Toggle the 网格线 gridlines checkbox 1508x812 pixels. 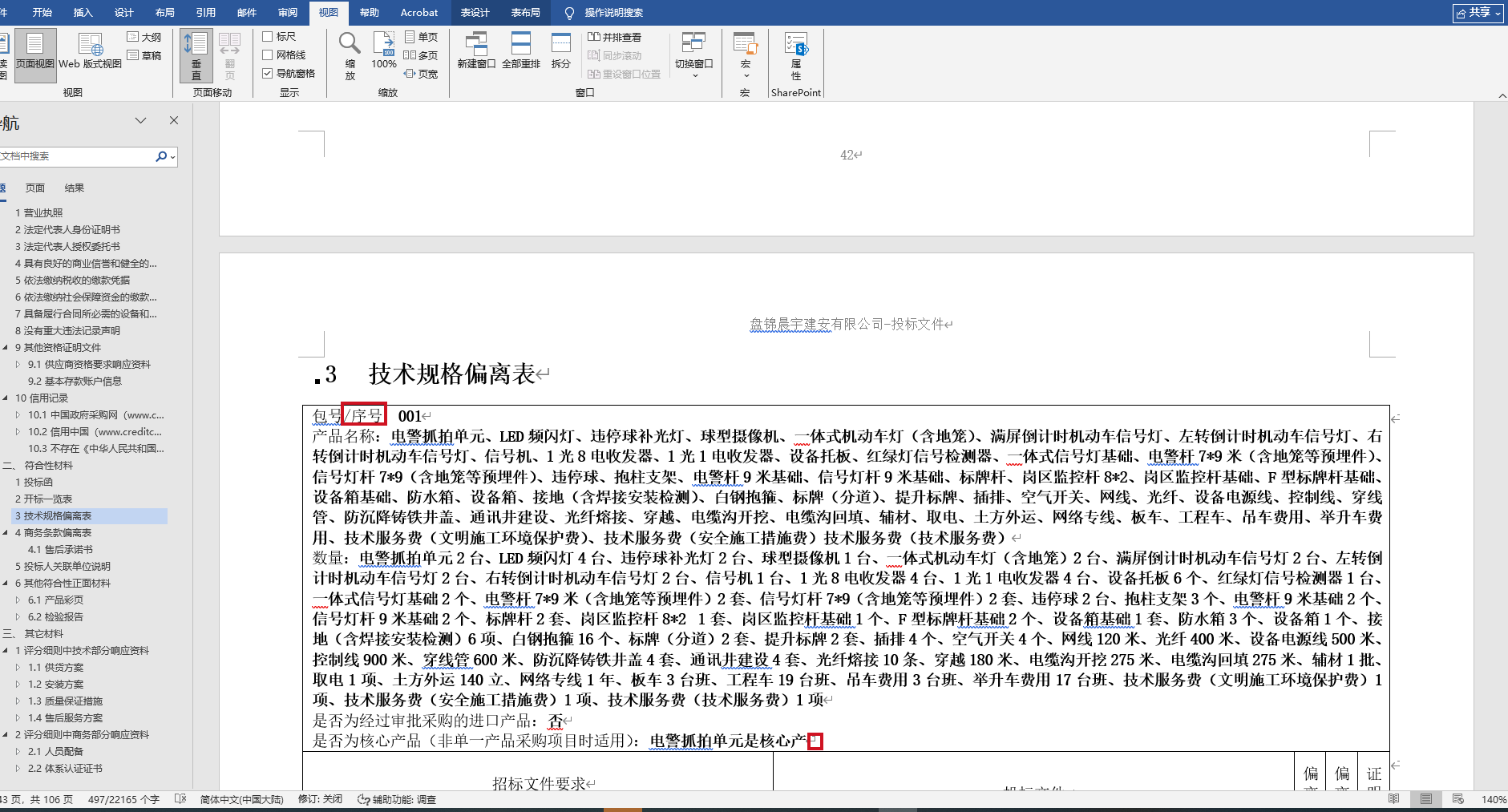coord(268,55)
